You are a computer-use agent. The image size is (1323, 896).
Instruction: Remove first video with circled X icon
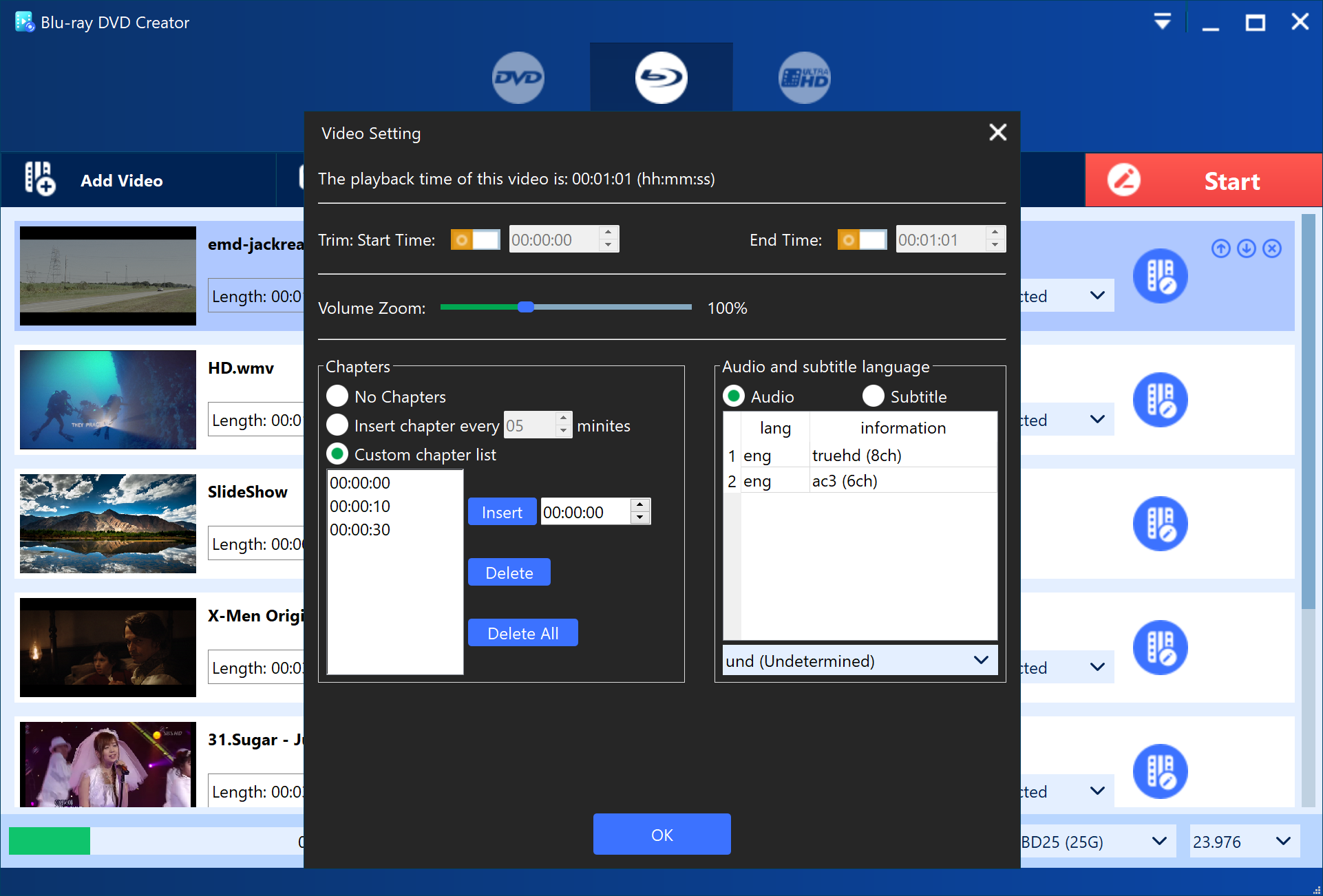(1272, 248)
